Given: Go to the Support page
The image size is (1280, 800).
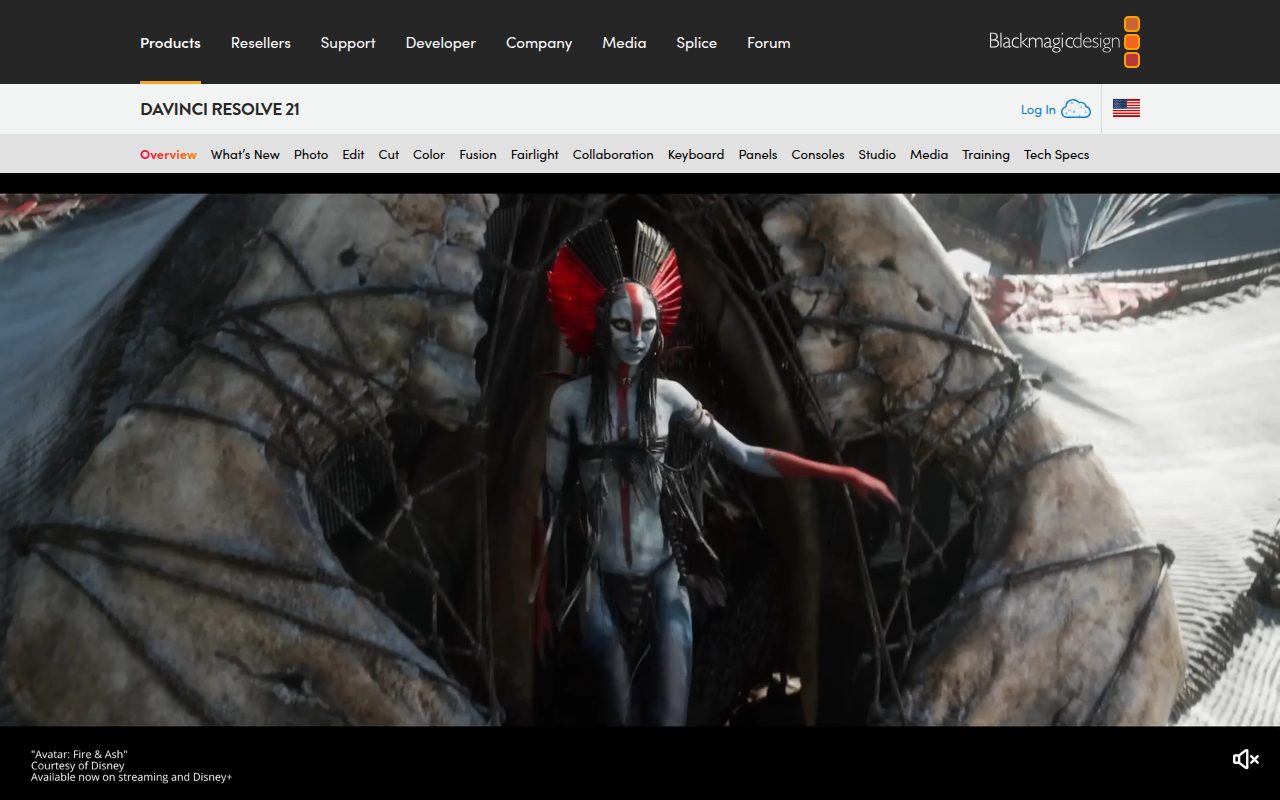Looking at the screenshot, I should tap(348, 43).
